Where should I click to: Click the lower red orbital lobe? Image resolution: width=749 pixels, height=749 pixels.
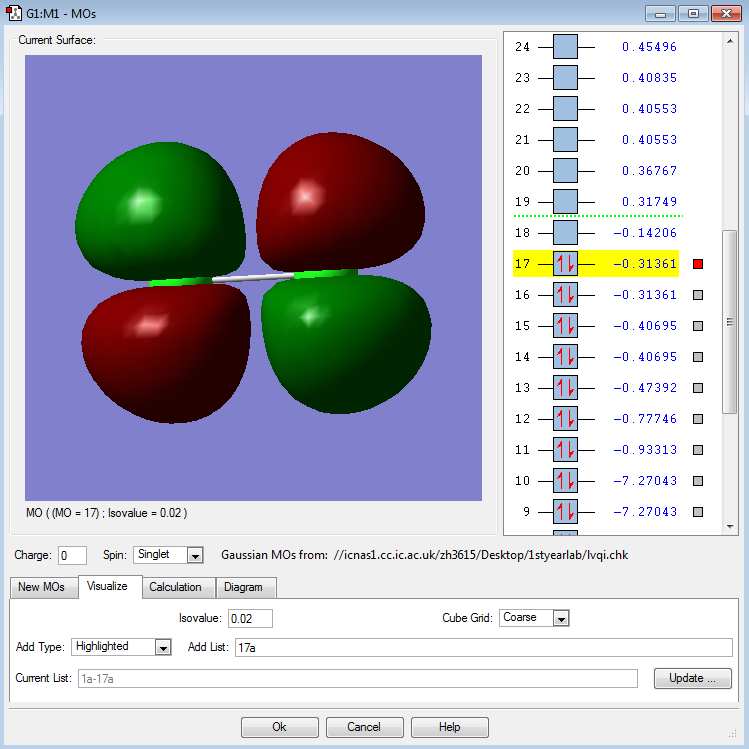[x=166, y=353]
